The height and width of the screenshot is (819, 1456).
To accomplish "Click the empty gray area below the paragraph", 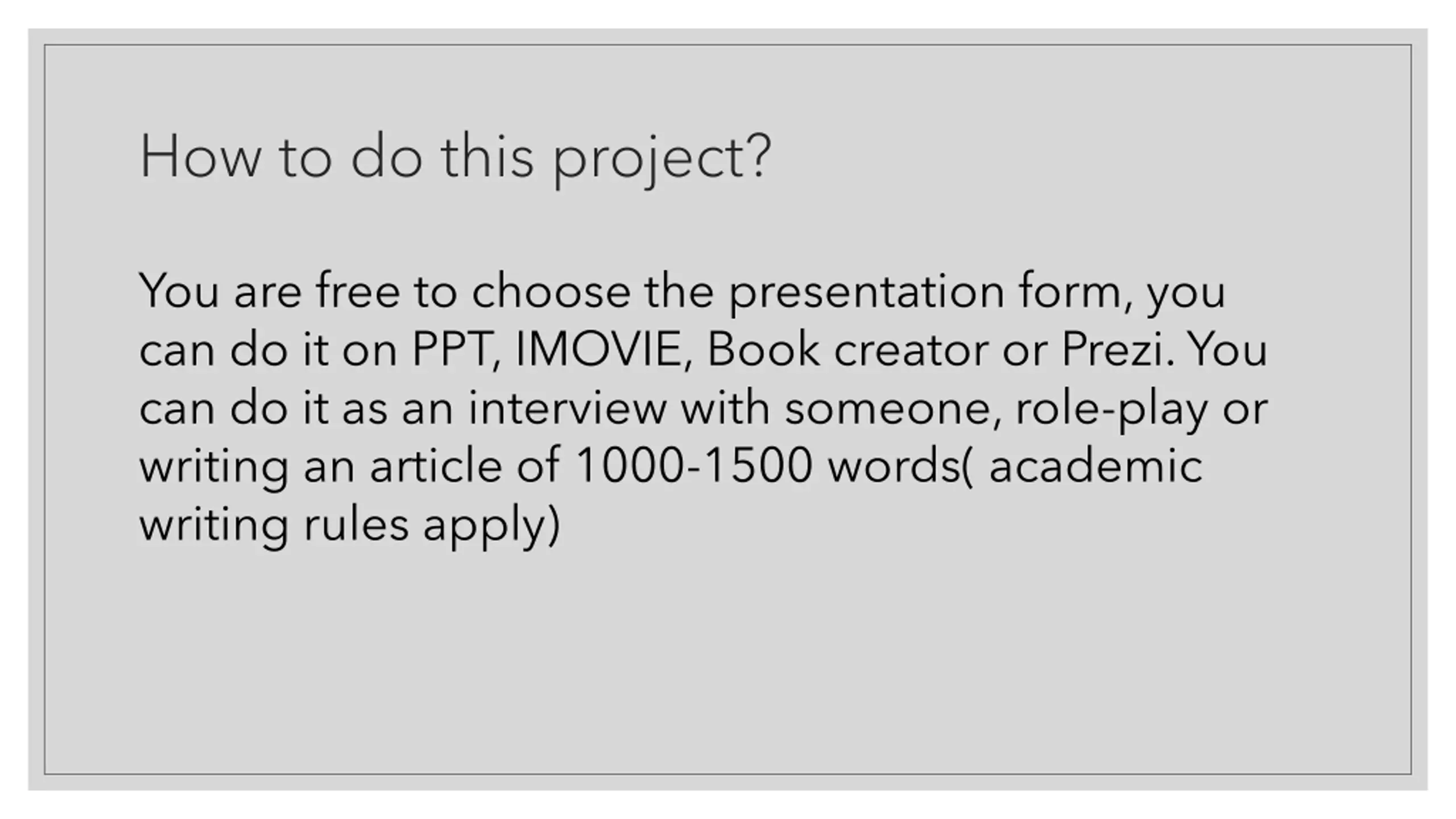I will point(728,660).
